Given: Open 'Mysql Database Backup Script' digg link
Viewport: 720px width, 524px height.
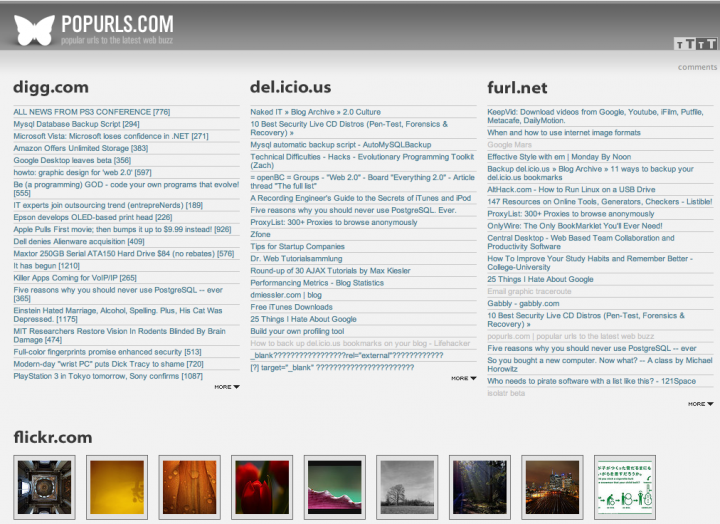Looking at the screenshot, I should [x=76, y=124].
